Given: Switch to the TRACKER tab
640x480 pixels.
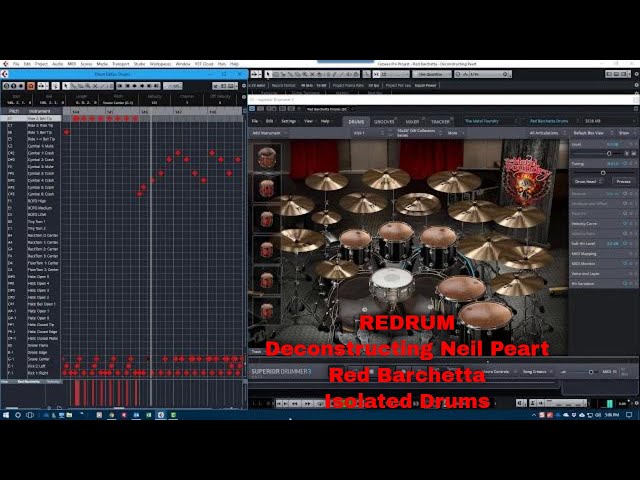Looking at the screenshot, I should pyautogui.click(x=440, y=122).
